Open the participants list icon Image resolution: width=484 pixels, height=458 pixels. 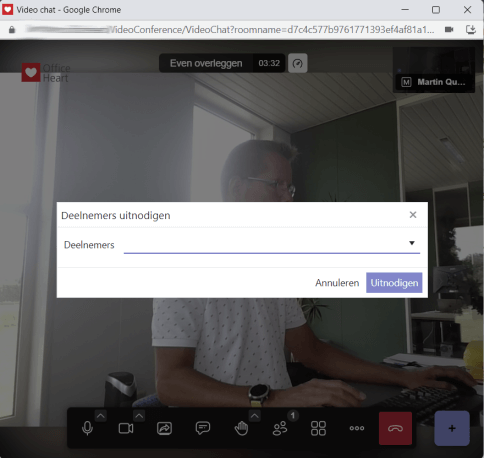click(280, 429)
